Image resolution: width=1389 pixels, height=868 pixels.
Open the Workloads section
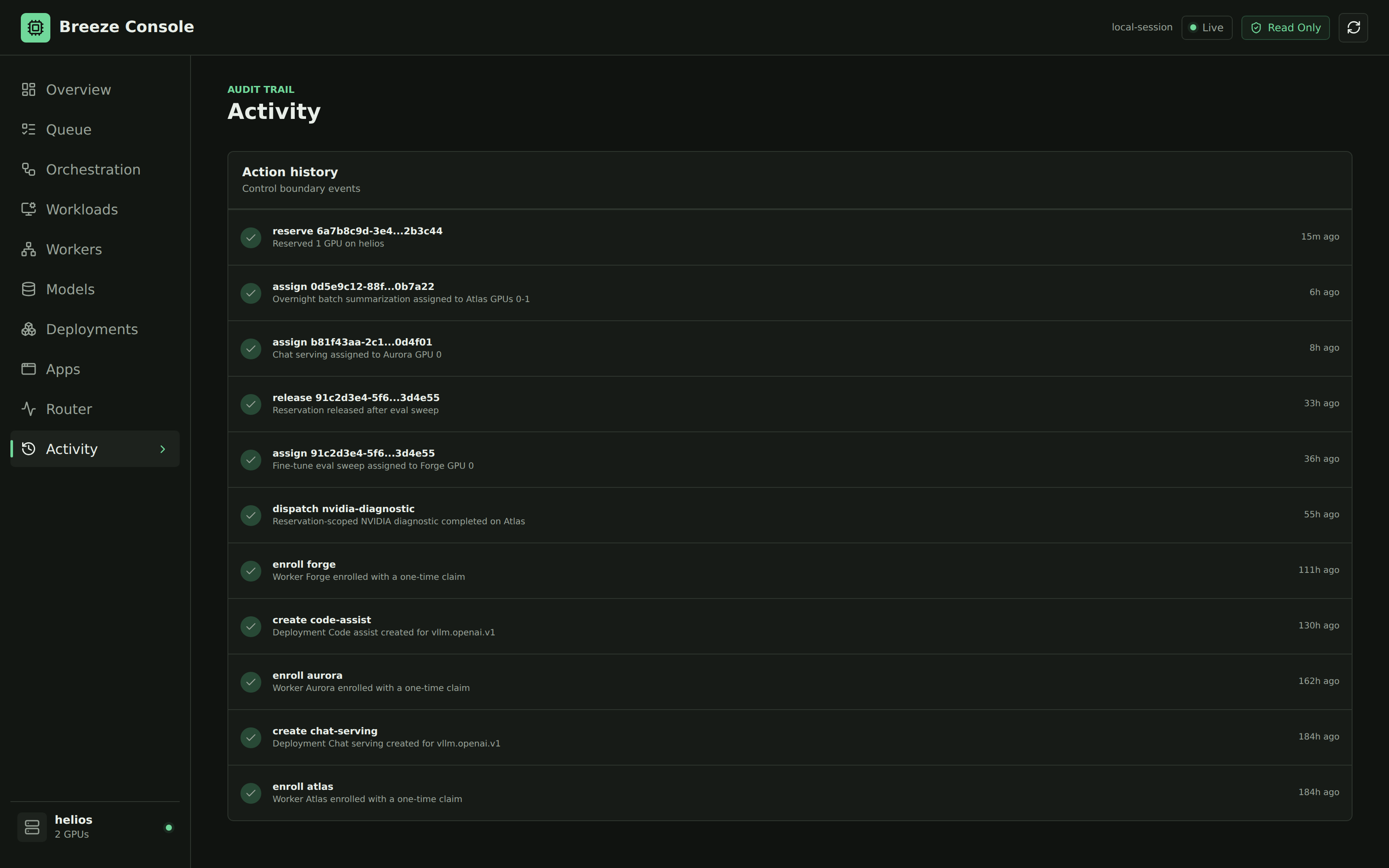[95, 210]
